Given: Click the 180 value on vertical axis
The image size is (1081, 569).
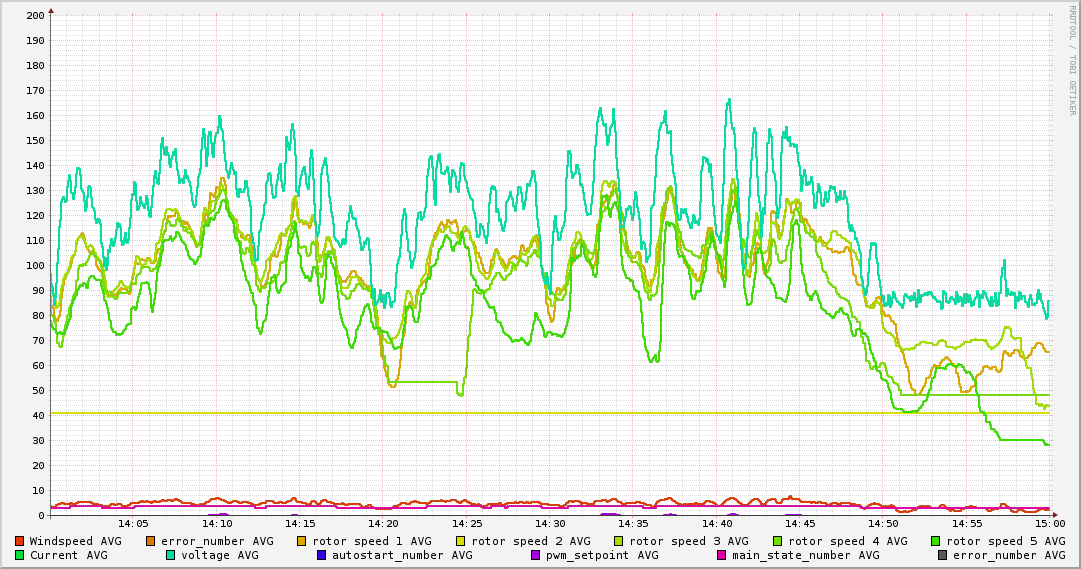Looking at the screenshot, I should [x=35, y=66].
